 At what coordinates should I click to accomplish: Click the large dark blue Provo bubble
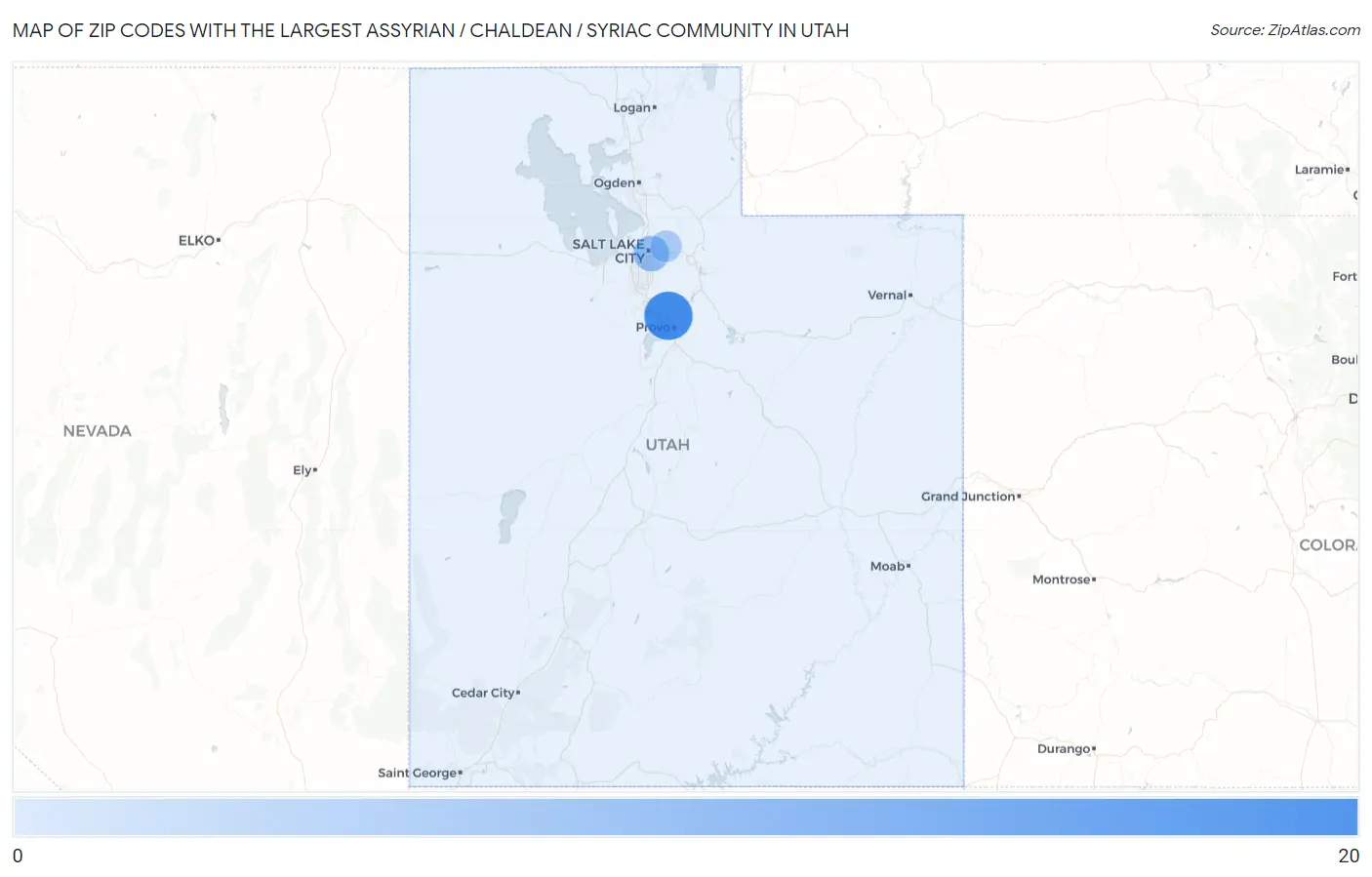pyautogui.click(x=668, y=315)
